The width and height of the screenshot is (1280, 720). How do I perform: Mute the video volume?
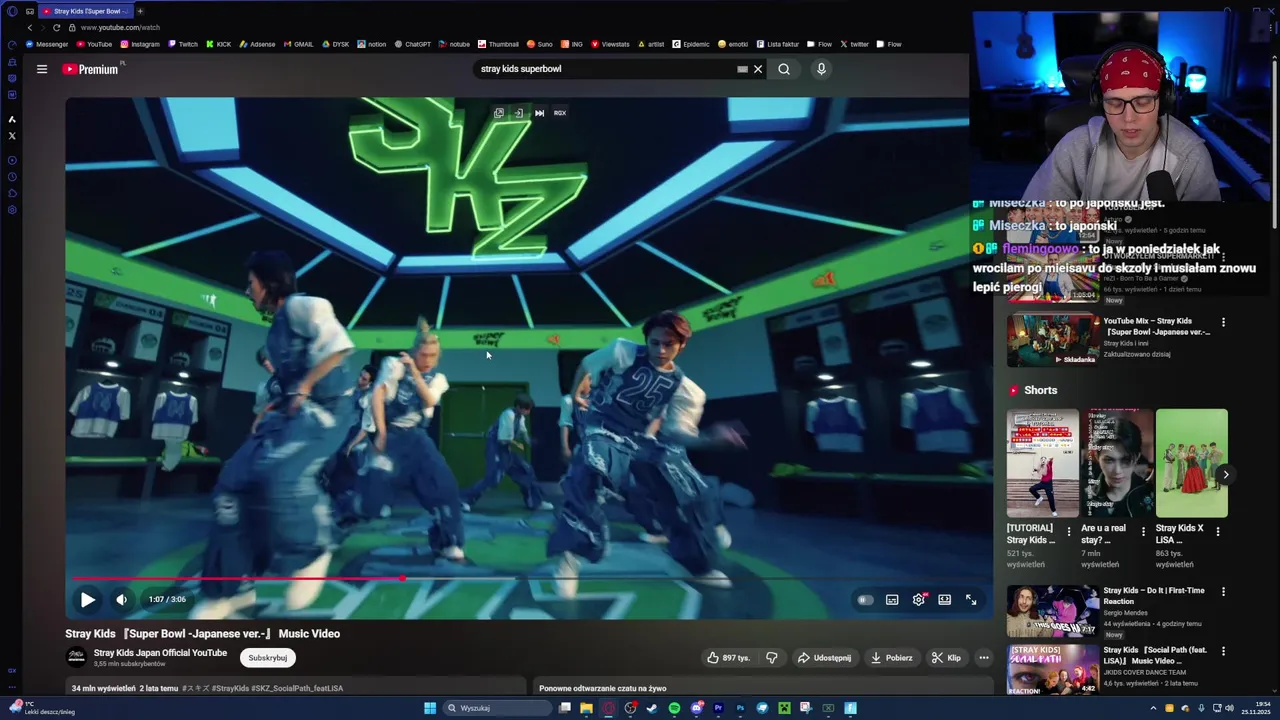tap(121, 600)
